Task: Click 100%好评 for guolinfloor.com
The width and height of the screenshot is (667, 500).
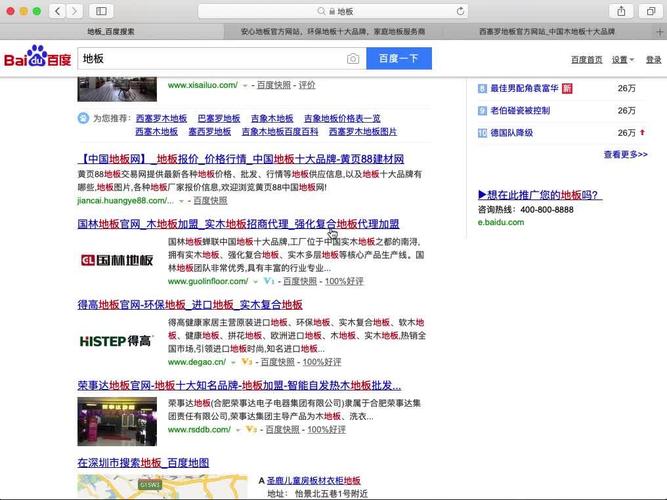Action: (x=344, y=281)
